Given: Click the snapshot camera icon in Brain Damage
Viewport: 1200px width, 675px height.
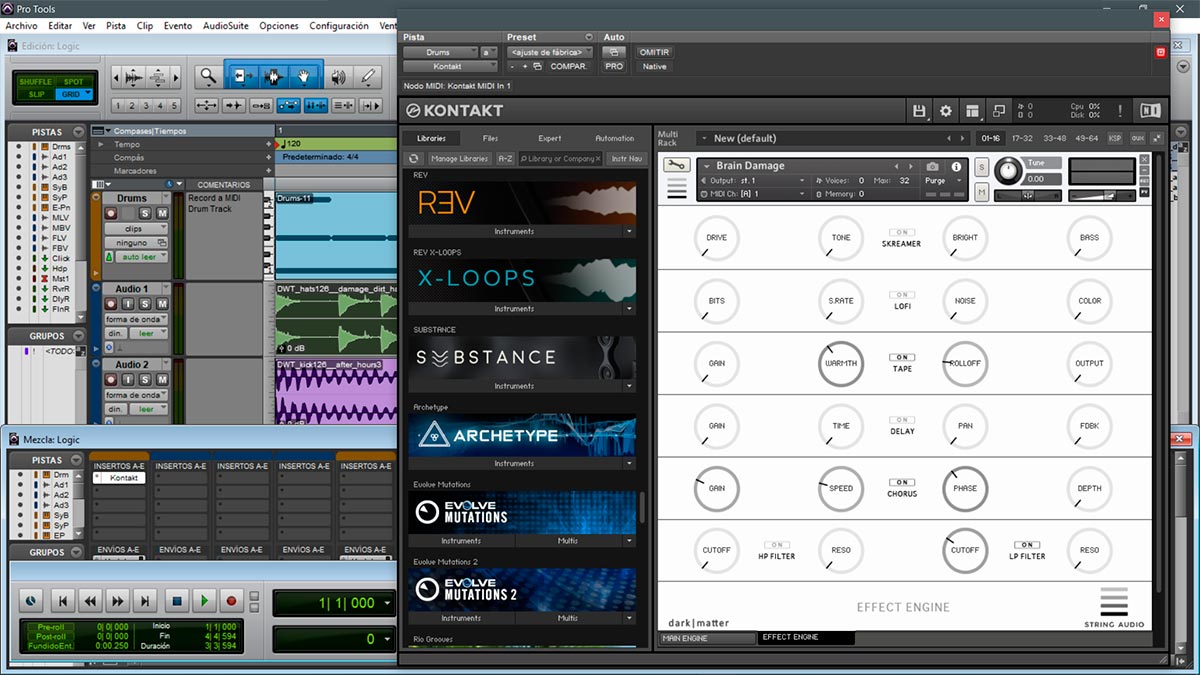Looking at the screenshot, I should 932,166.
